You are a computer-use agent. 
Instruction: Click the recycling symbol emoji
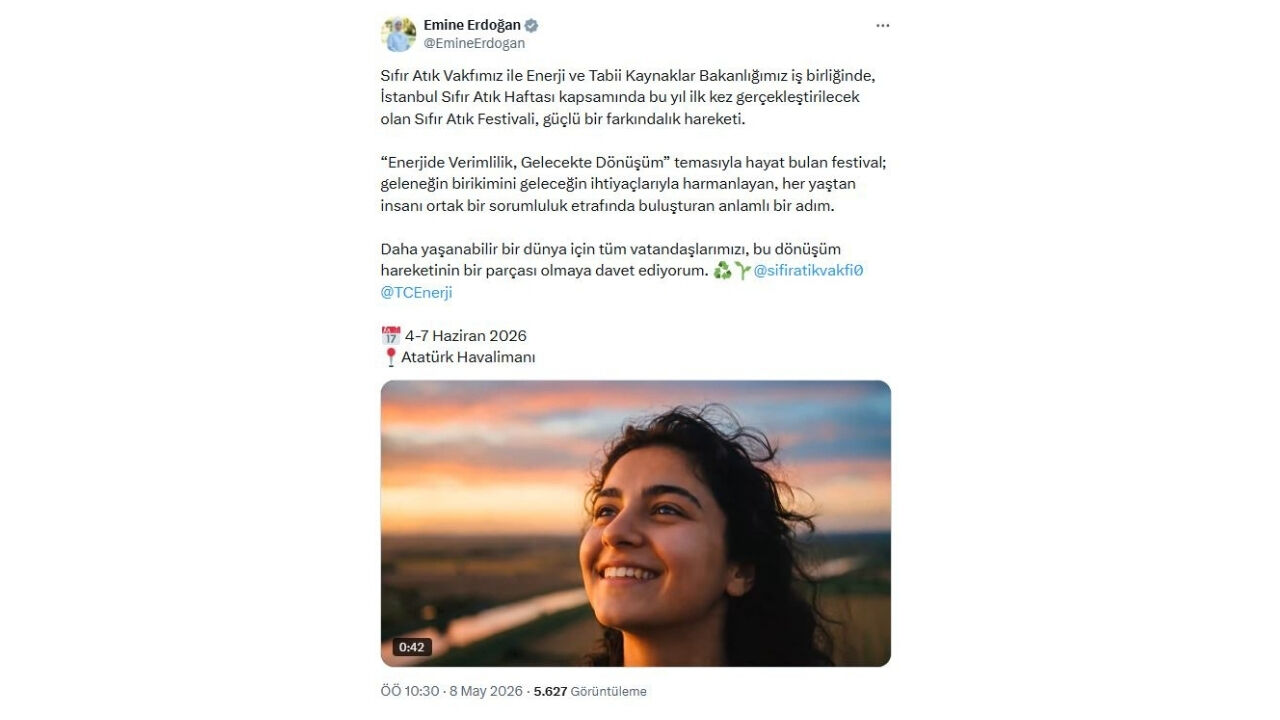[722, 271]
